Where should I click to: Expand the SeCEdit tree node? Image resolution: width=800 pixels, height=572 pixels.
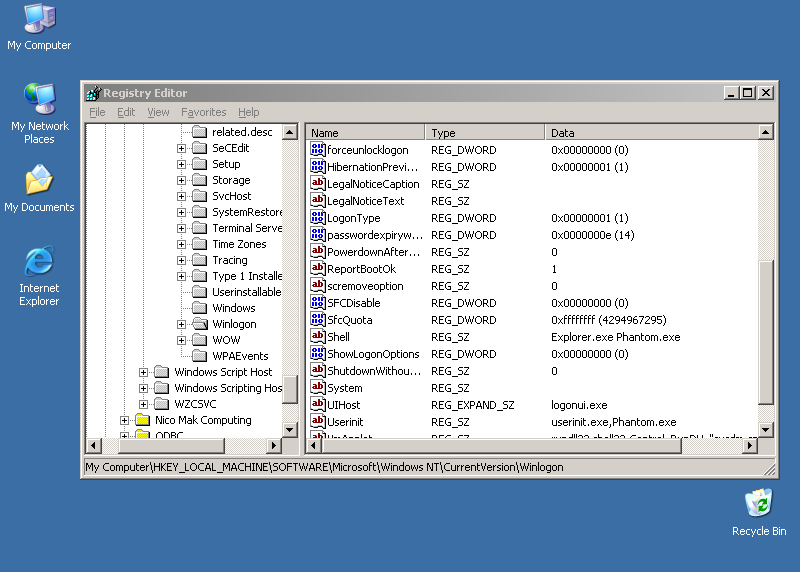(x=181, y=148)
